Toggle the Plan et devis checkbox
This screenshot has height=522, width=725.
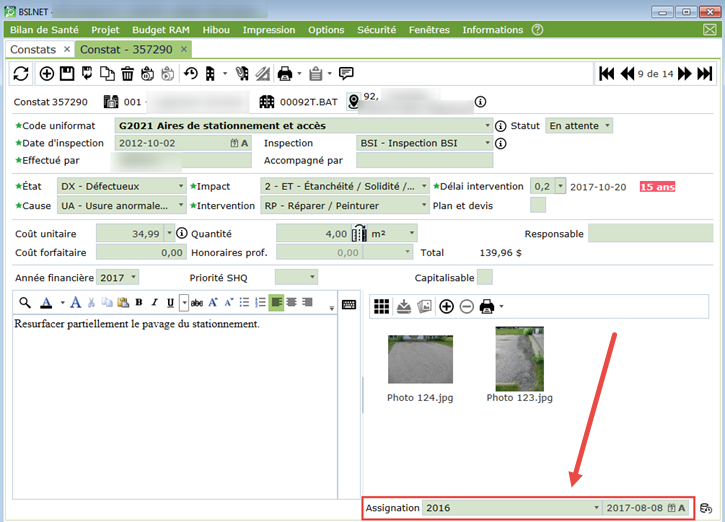click(x=538, y=205)
